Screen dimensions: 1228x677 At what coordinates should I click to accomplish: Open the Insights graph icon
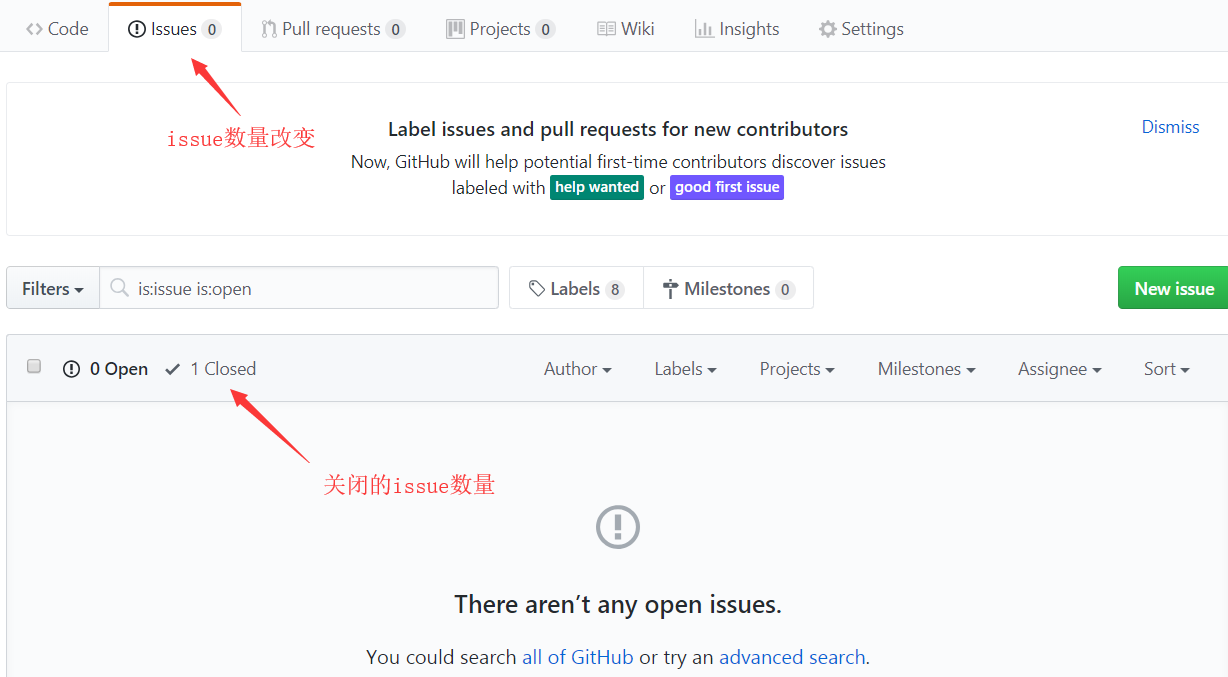[703, 29]
